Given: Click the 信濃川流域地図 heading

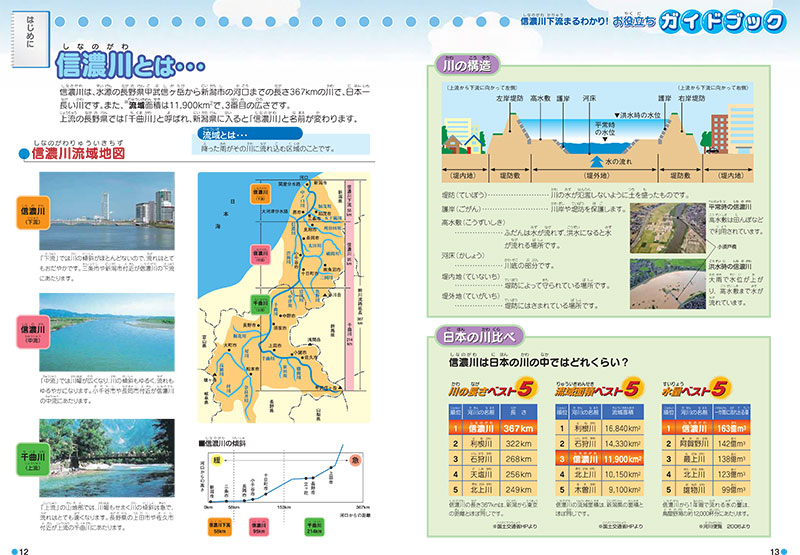Looking at the screenshot, I should pyautogui.click(x=79, y=153).
